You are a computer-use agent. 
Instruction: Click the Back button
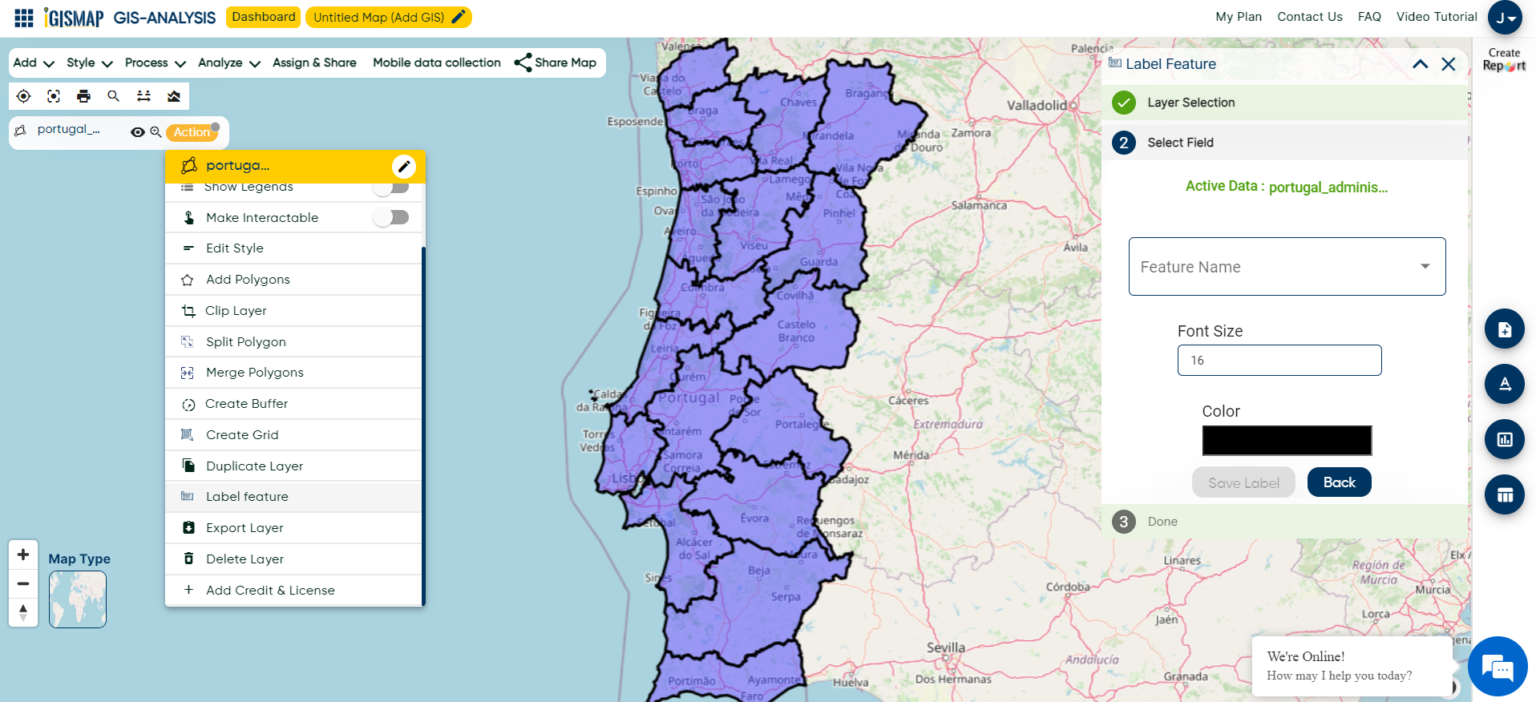pyautogui.click(x=1339, y=482)
